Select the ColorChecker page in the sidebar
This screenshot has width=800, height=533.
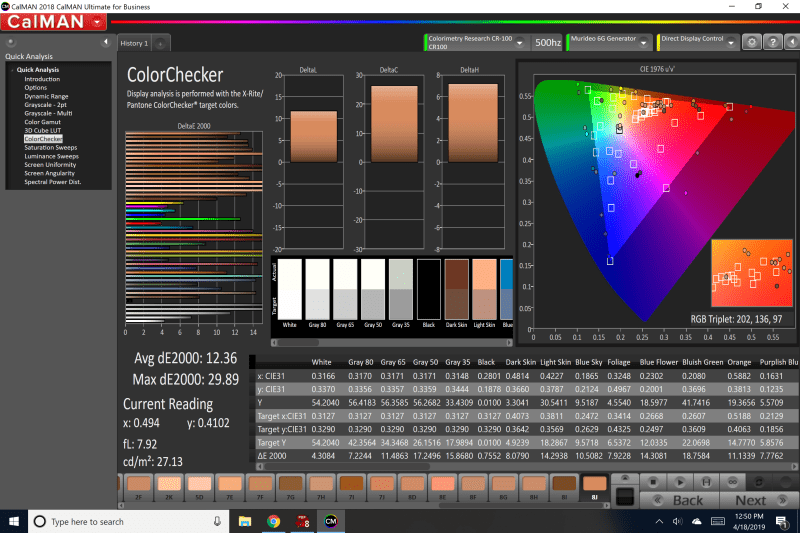coord(43,139)
